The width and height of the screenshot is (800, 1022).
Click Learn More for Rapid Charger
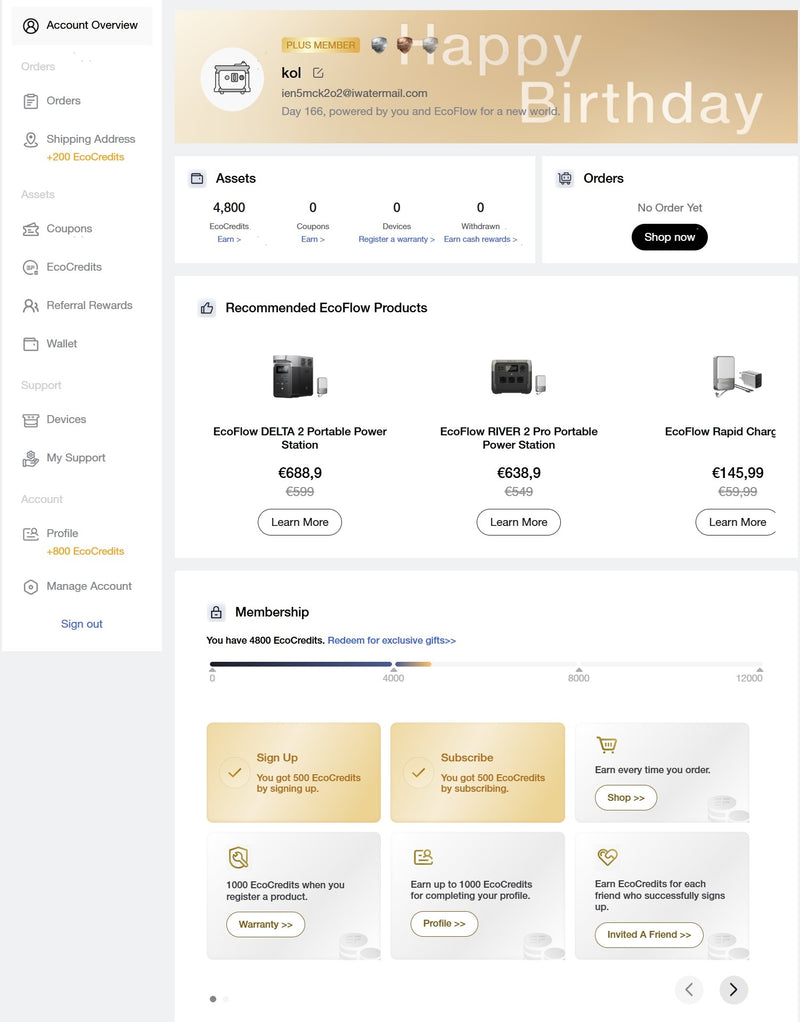coord(737,522)
